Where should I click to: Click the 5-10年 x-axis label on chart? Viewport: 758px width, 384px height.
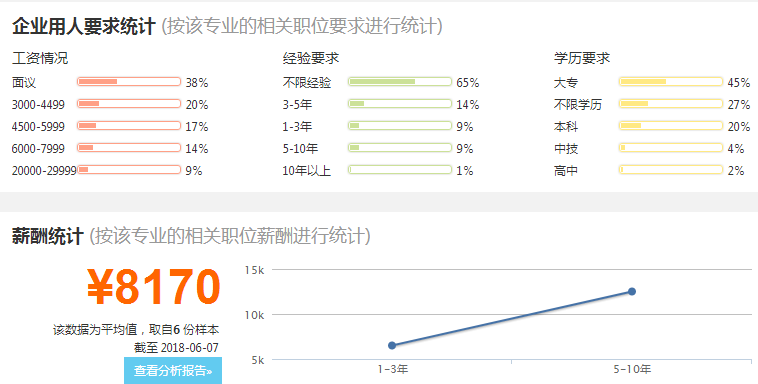pyautogui.click(x=632, y=369)
